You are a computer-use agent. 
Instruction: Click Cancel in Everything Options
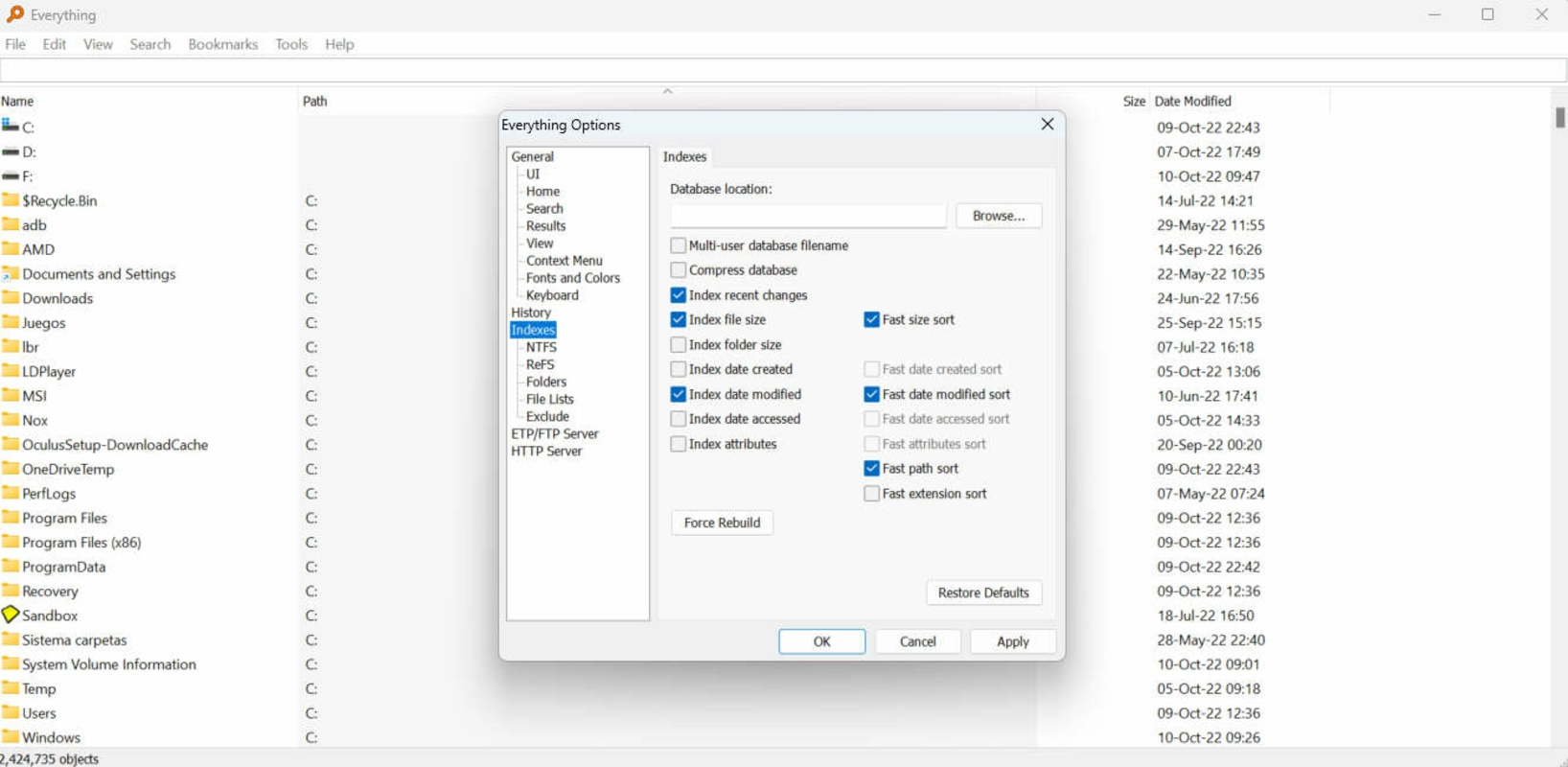tap(917, 641)
